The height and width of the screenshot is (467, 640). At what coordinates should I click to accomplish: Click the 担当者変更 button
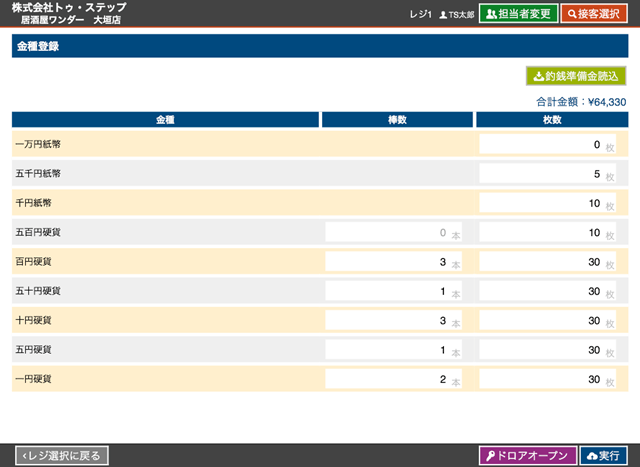pos(518,14)
